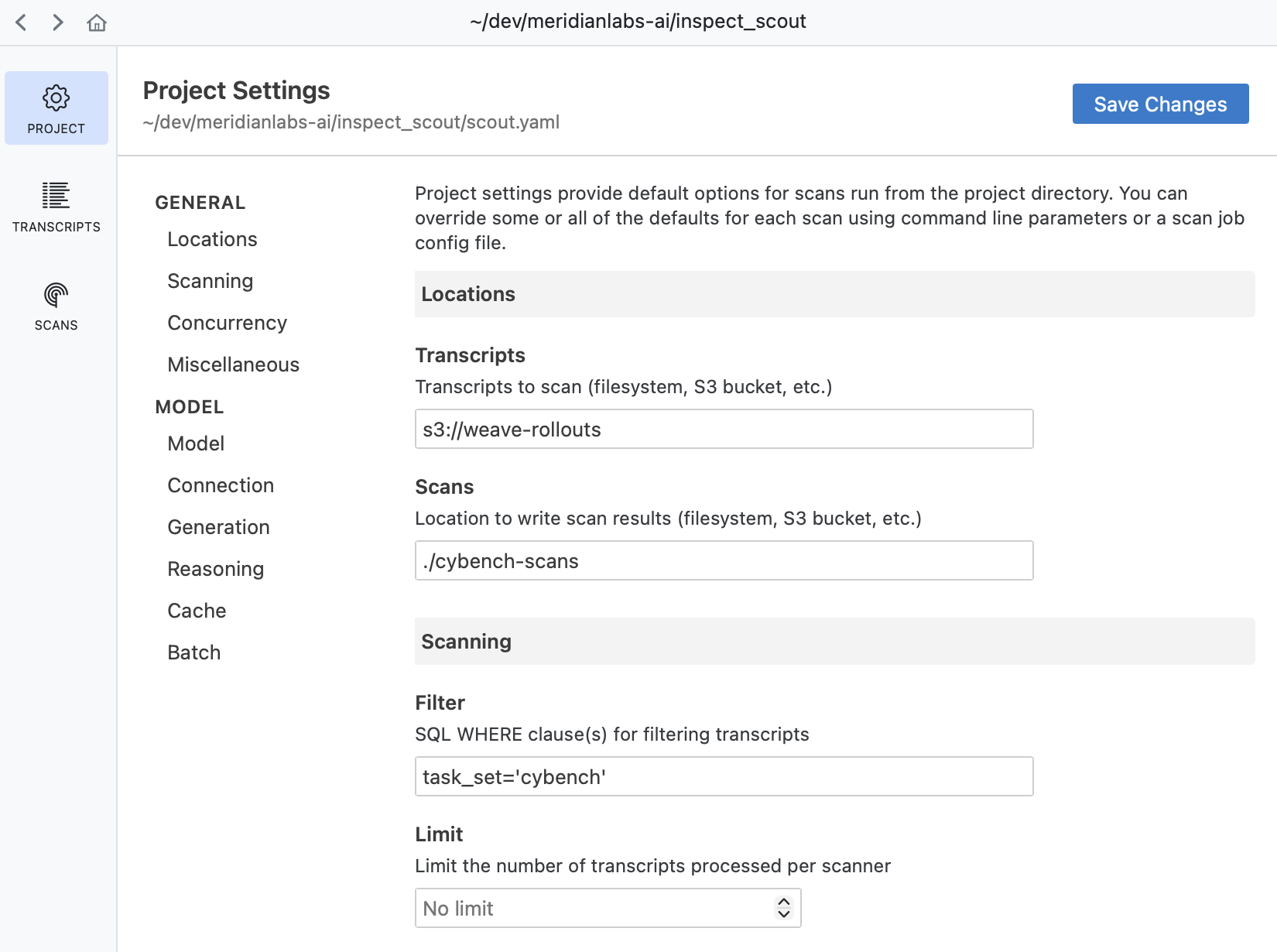Screen dimensions: 1277x952
Task: Select Batch in the sidebar list
Action: (x=193, y=652)
